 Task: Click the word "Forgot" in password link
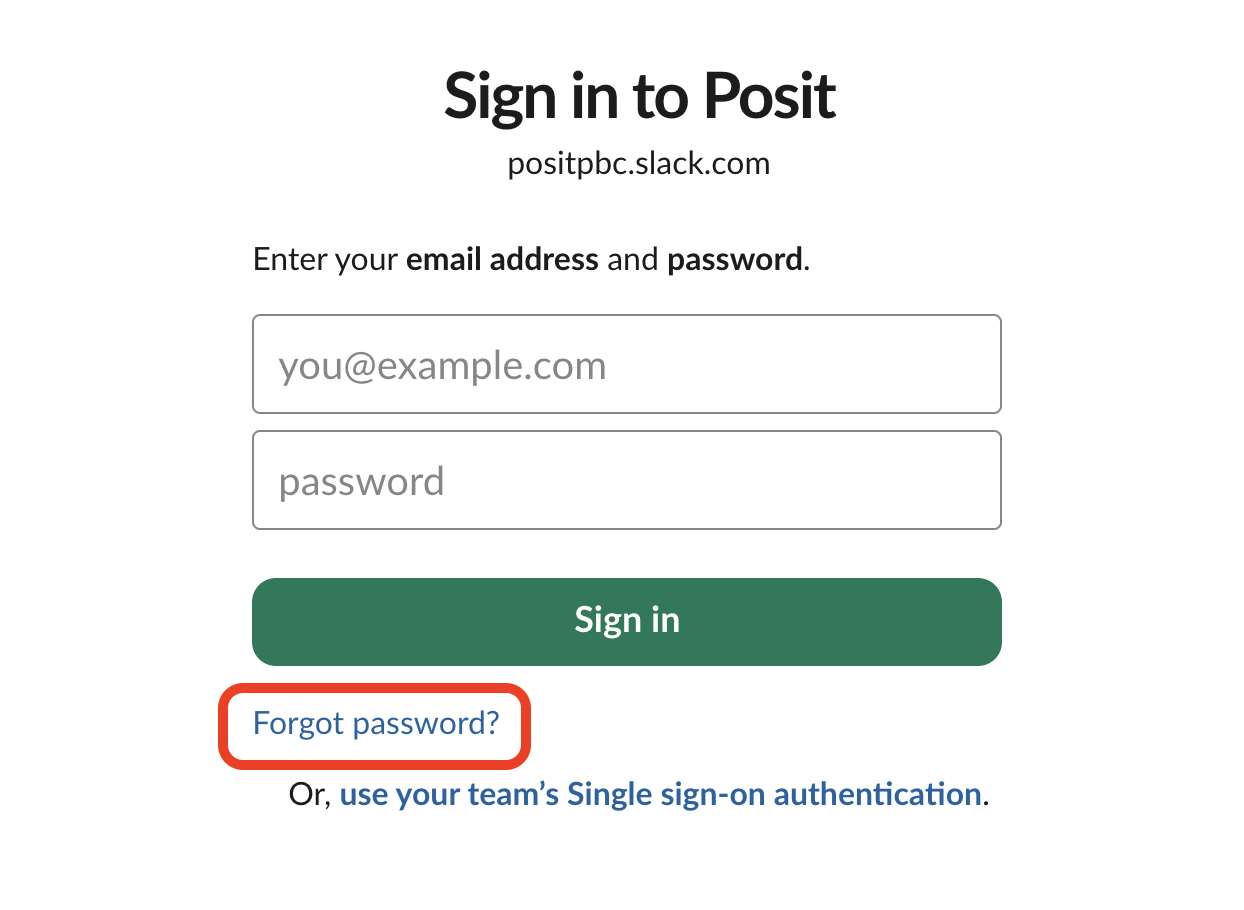[299, 723]
